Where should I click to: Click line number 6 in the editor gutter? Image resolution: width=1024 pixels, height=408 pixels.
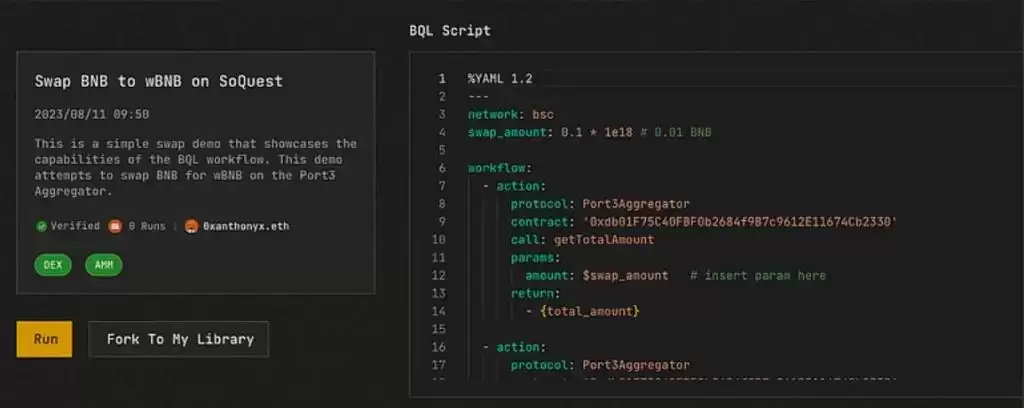442,168
